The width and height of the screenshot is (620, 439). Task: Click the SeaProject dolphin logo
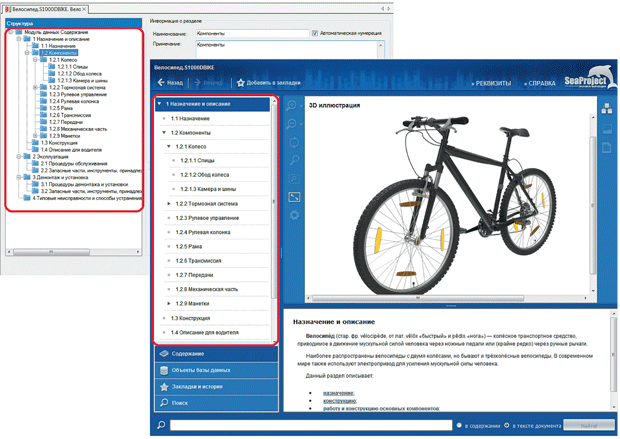(x=590, y=78)
